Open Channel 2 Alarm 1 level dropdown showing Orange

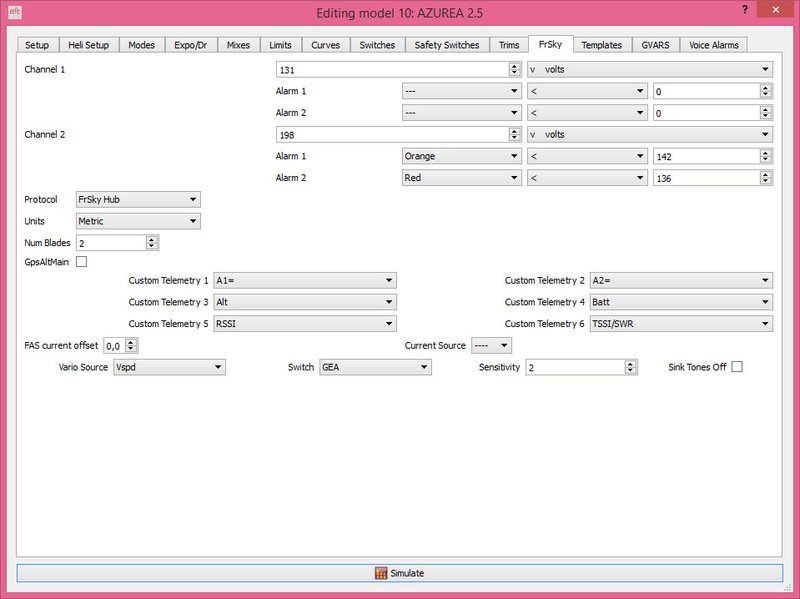[x=462, y=156]
